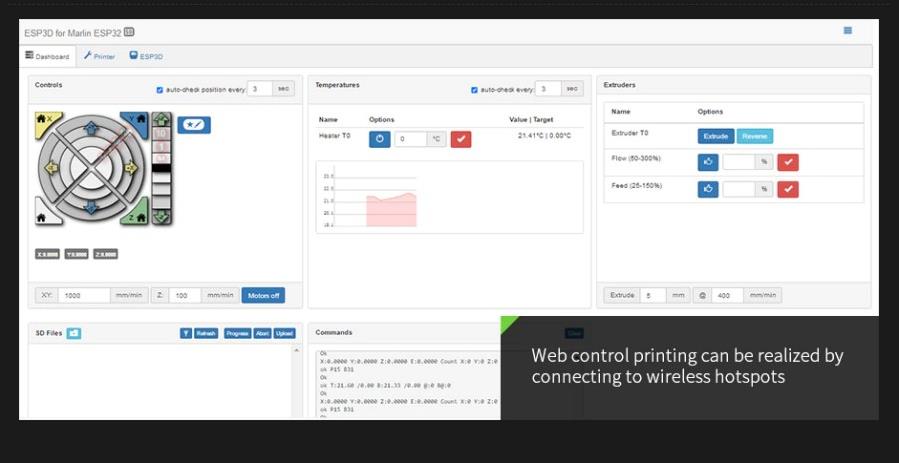Open SD Files filter funnel button
Image resolution: width=899 pixels, height=463 pixels.
coord(186,333)
